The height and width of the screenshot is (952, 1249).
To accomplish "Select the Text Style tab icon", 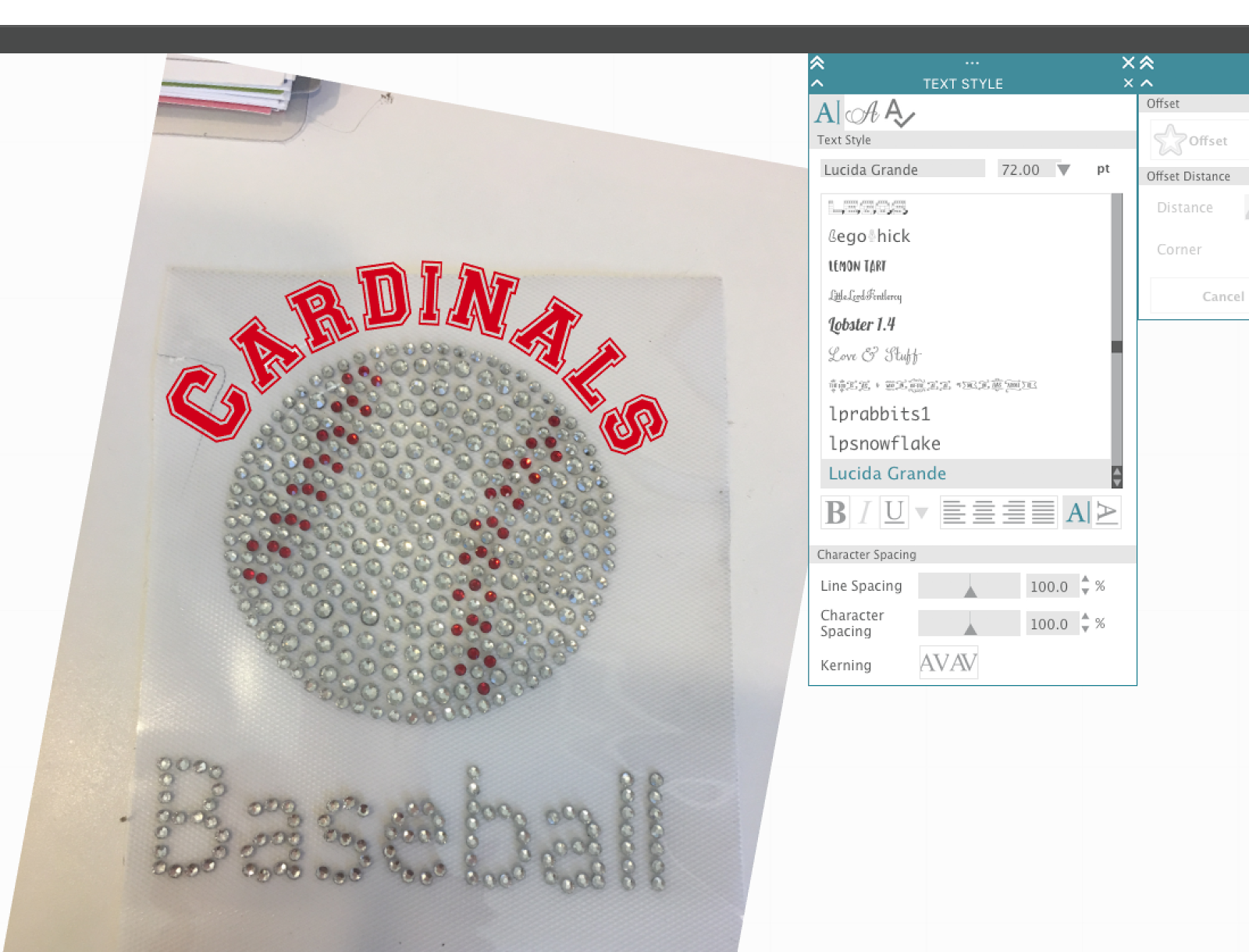I will [824, 114].
